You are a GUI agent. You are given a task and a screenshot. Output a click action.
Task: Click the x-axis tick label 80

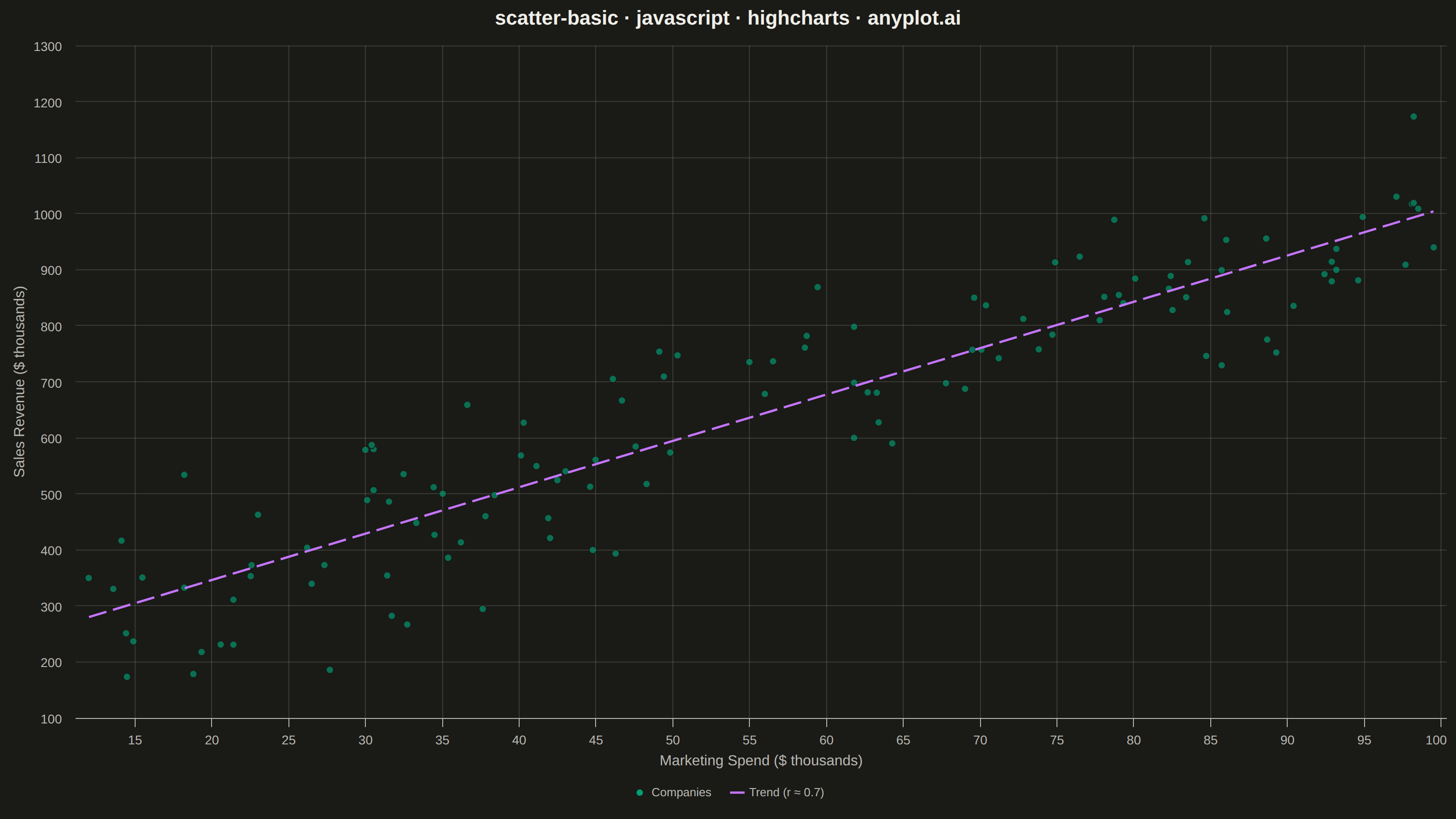(x=1134, y=740)
